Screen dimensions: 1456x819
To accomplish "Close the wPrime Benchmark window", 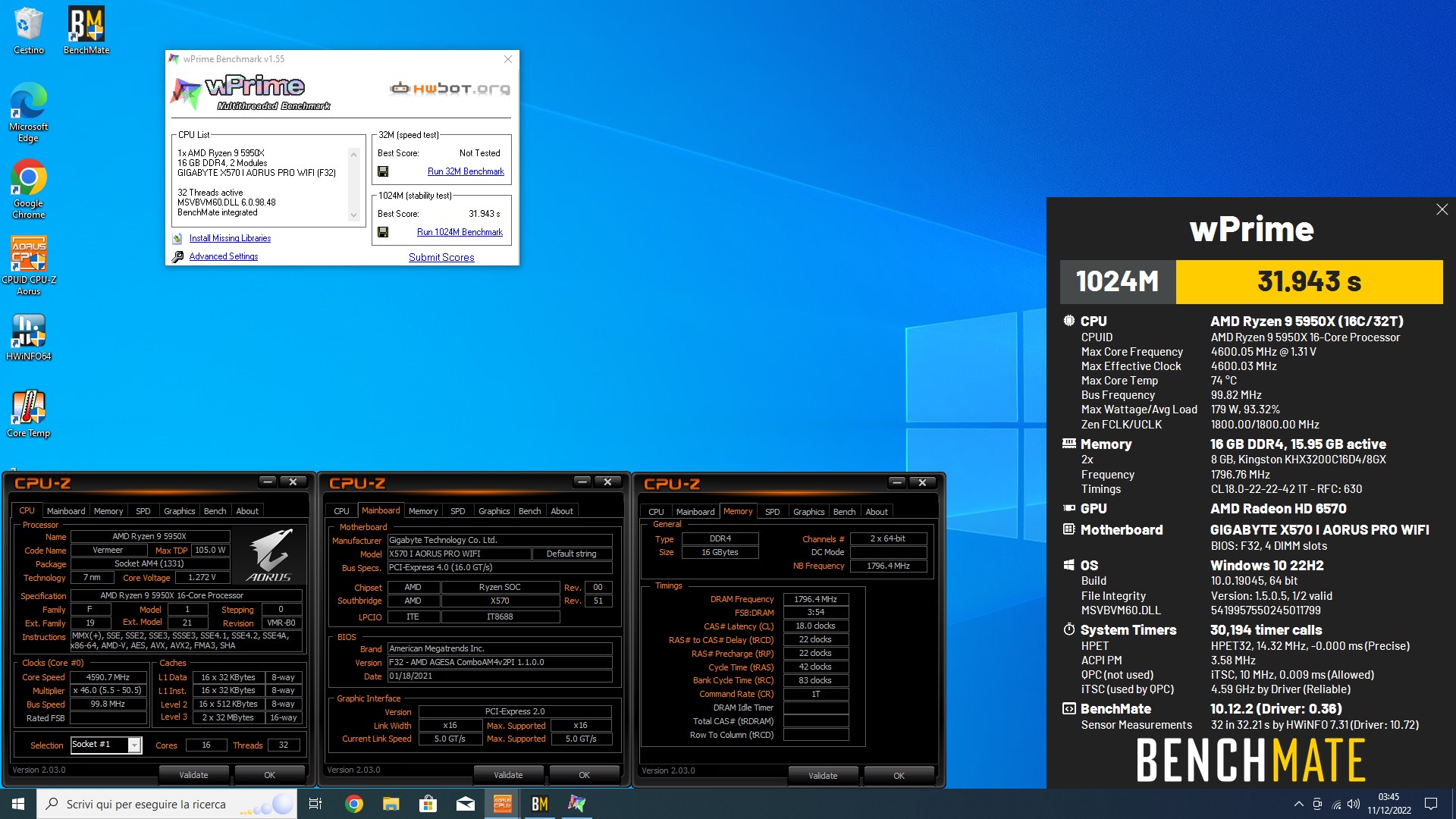I will tap(508, 59).
